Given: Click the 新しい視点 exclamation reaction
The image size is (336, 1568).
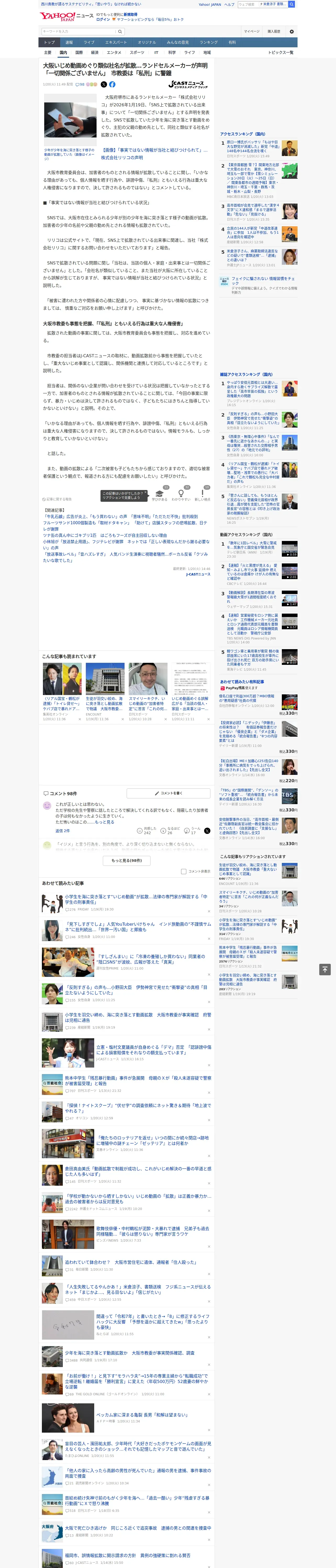Looking at the screenshot, I should (x=203, y=494).
